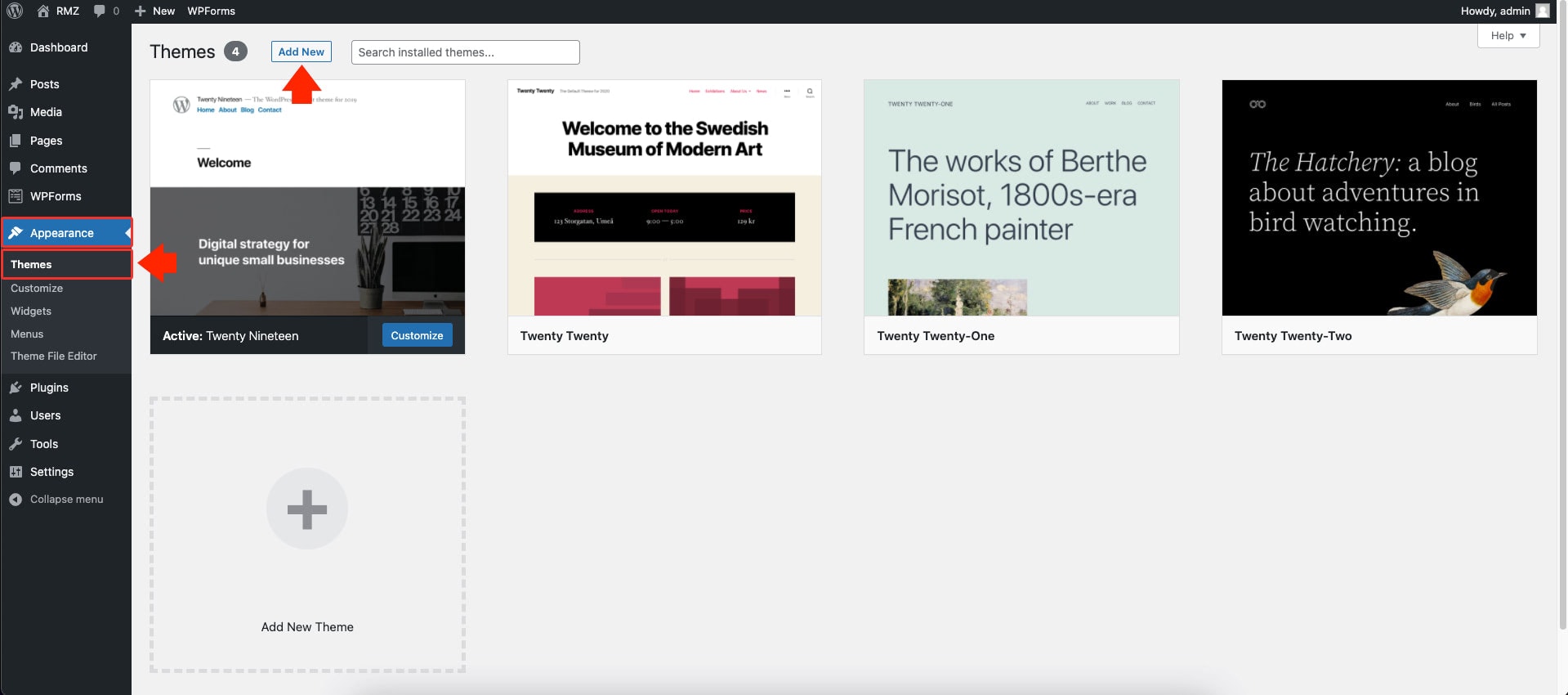1568x695 pixels.
Task: Open Comments menu item
Action: coord(65,168)
